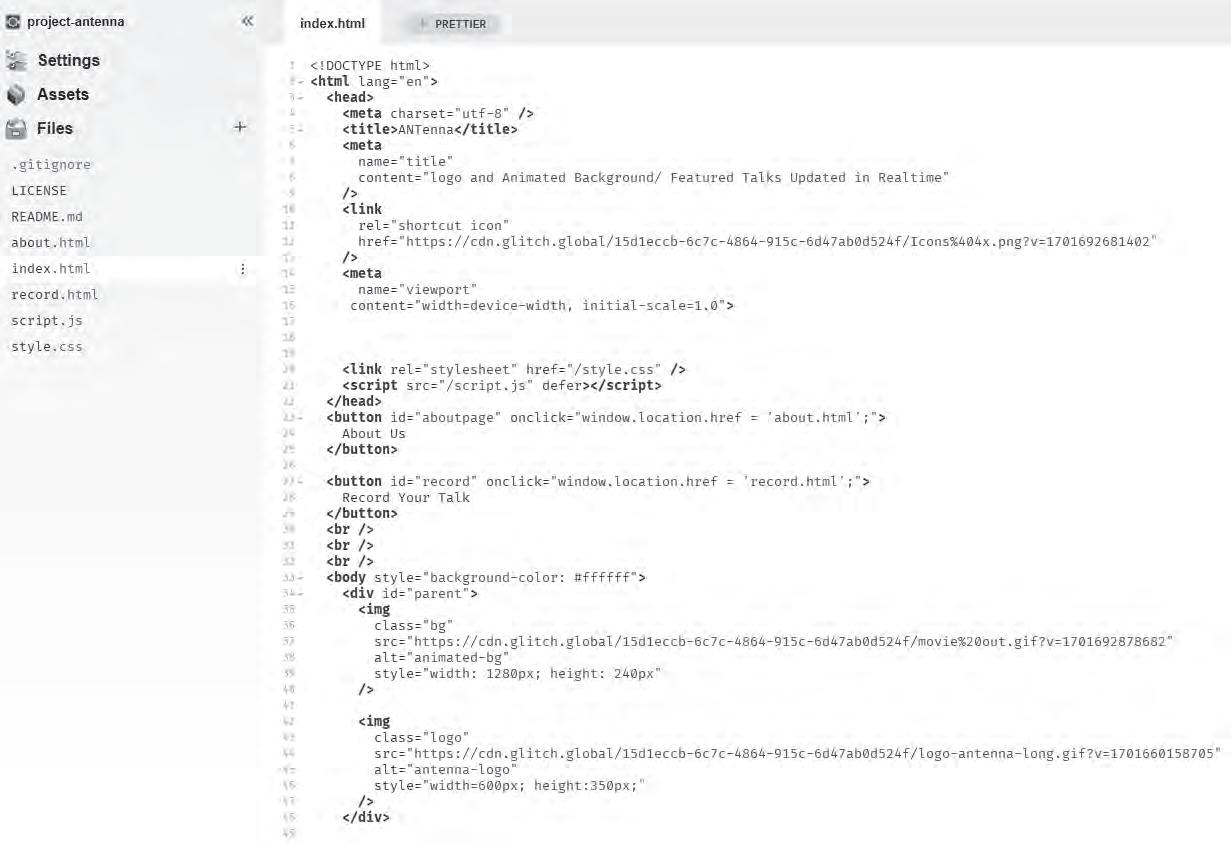Open script.js in the file list
The image size is (1231, 843).
[x=47, y=321]
